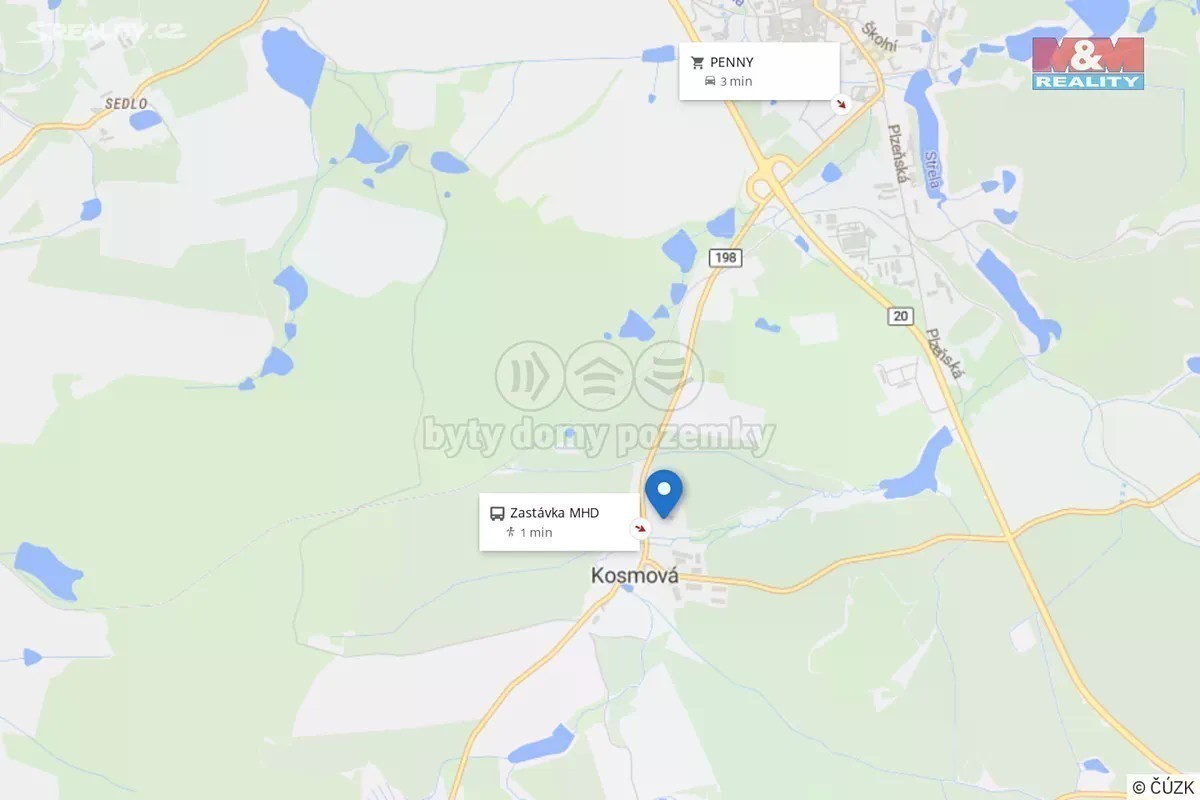Click the M&M Reality logo
This screenshot has height=800, width=1200.
click(1088, 63)
